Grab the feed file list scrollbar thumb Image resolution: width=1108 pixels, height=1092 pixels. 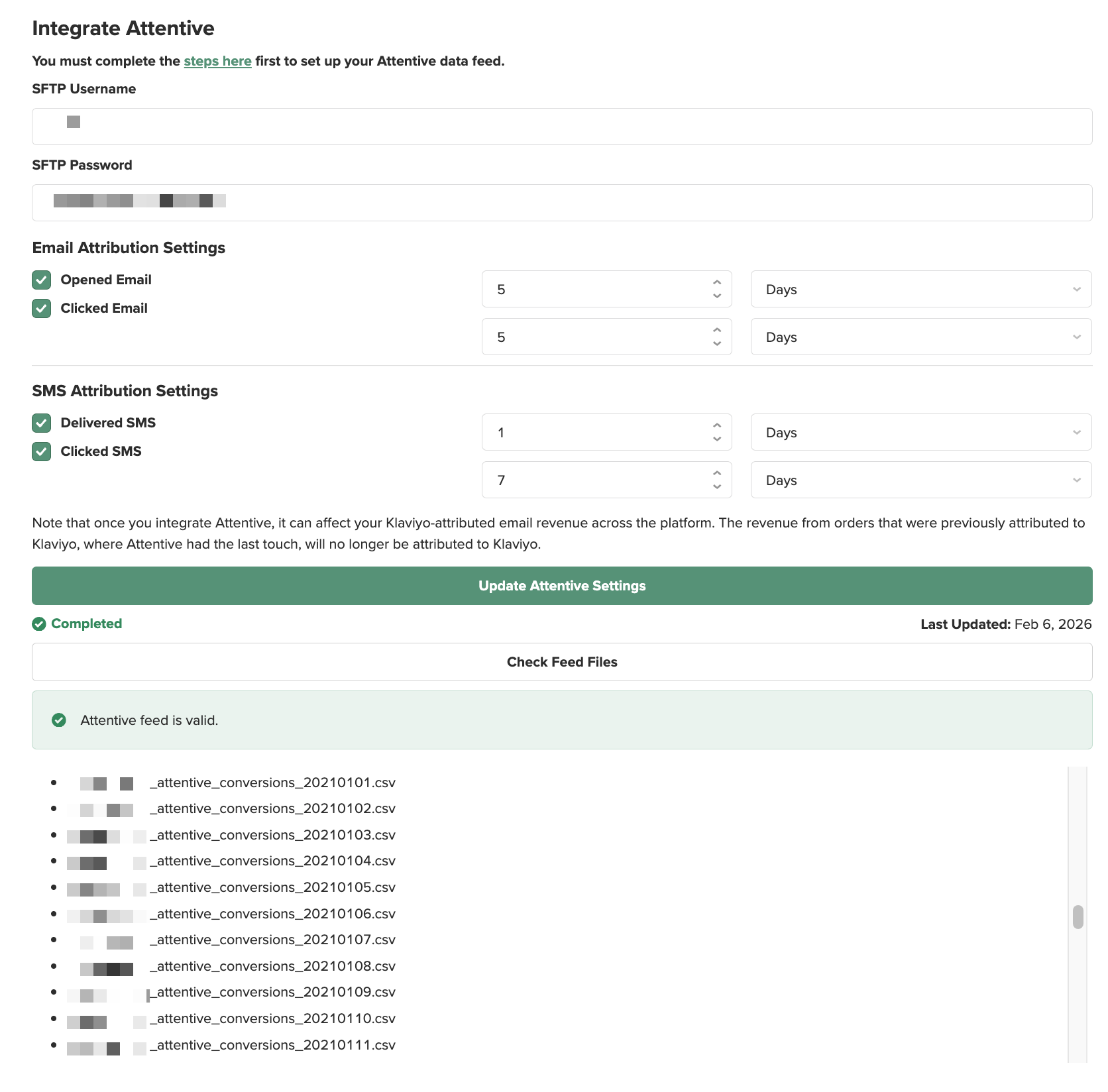point(1078,917)
